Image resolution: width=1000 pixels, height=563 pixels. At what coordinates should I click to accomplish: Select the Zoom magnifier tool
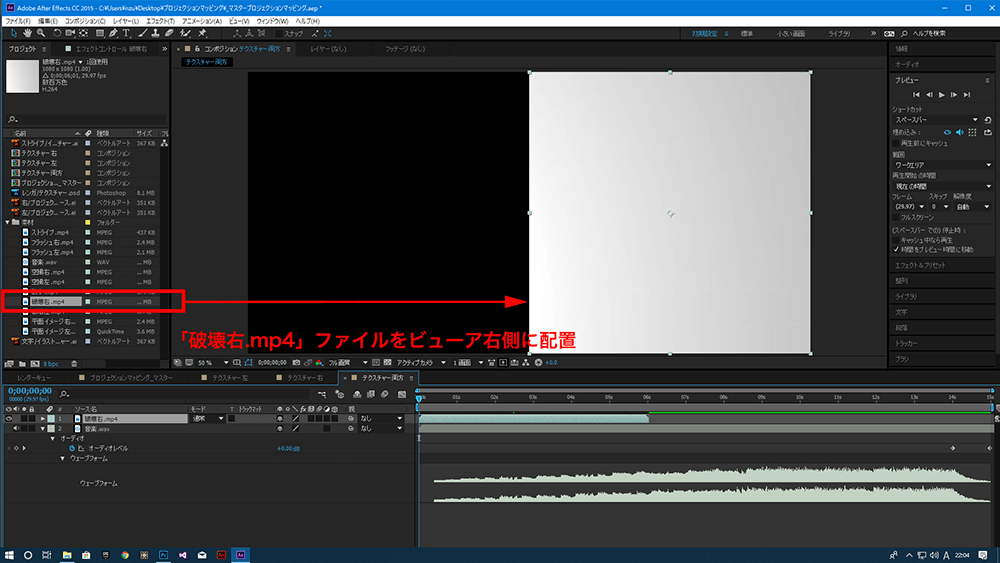[x=41, y=33]
